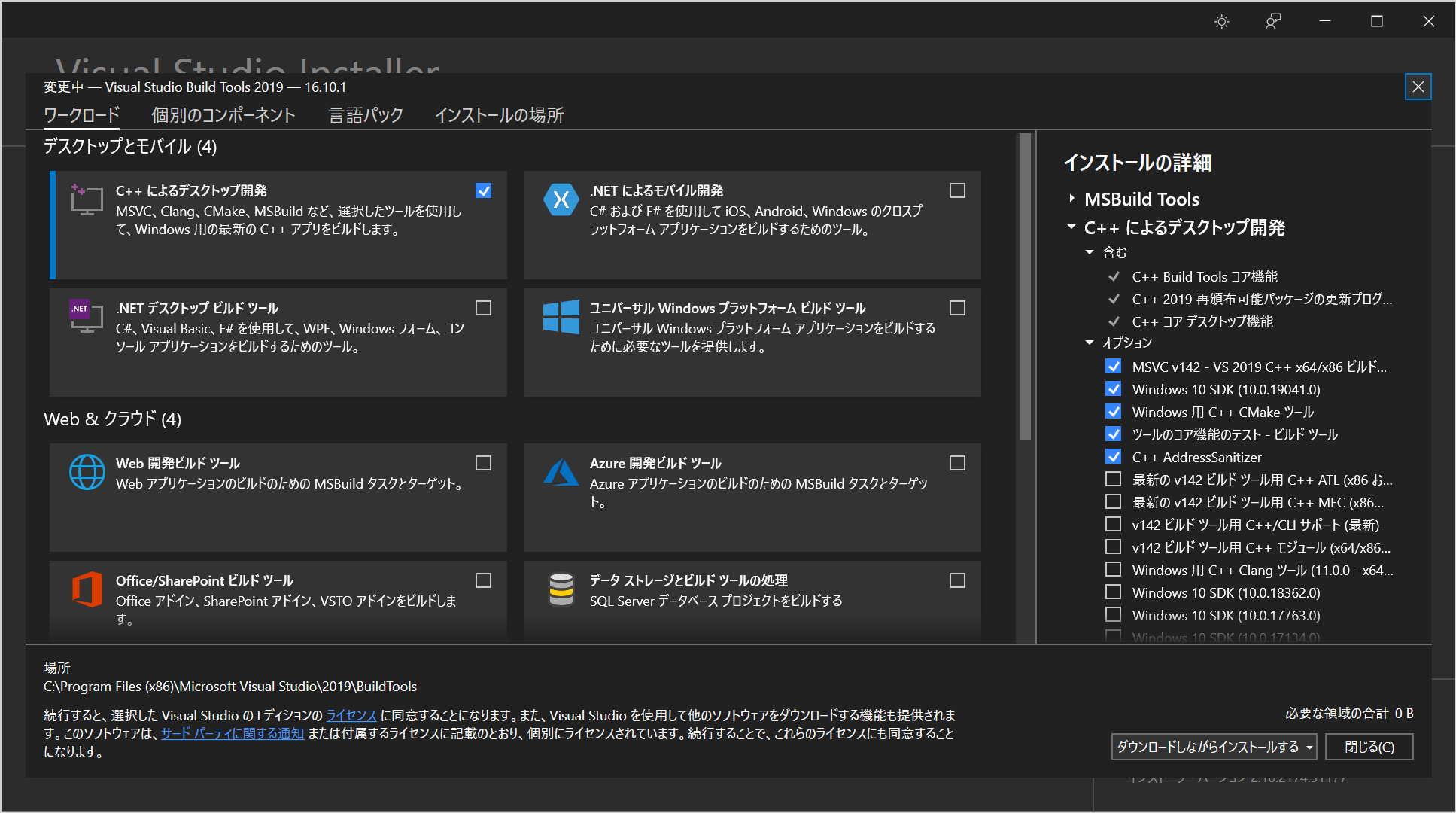
Task: Check Windows 10 SDK (10.0.17763.0) option
Action: tap(1114, 614)
